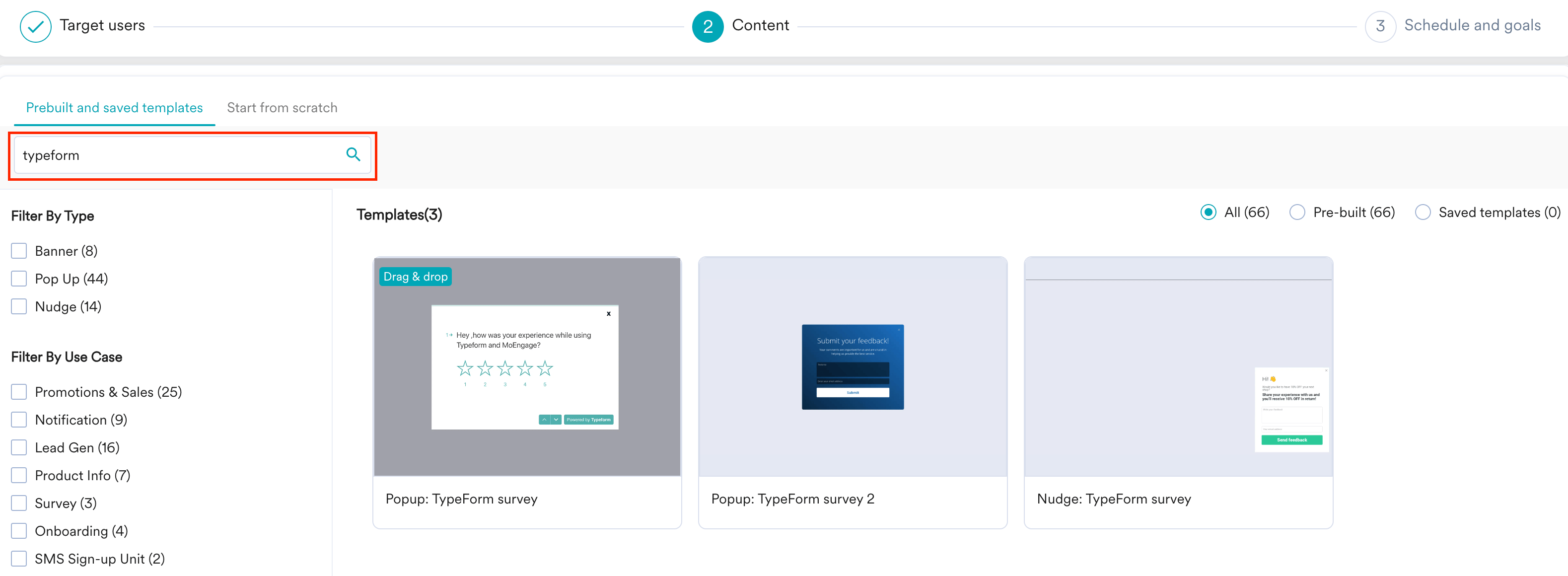1568x576 pixels.
Task: Tick the Banner (8) checkbox
Action: point(19,251)
